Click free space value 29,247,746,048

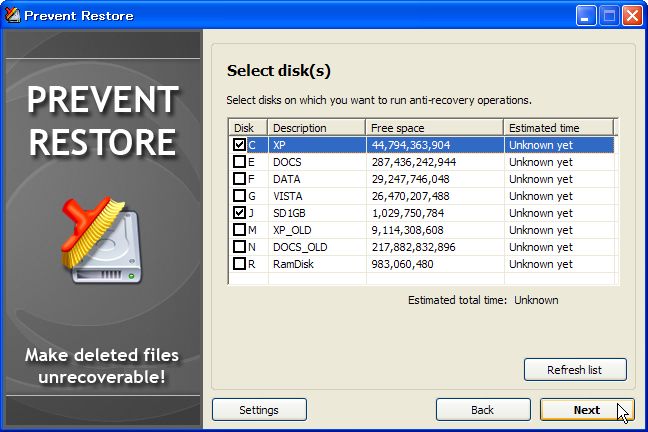pyautogui.click(x=410, y=179)
